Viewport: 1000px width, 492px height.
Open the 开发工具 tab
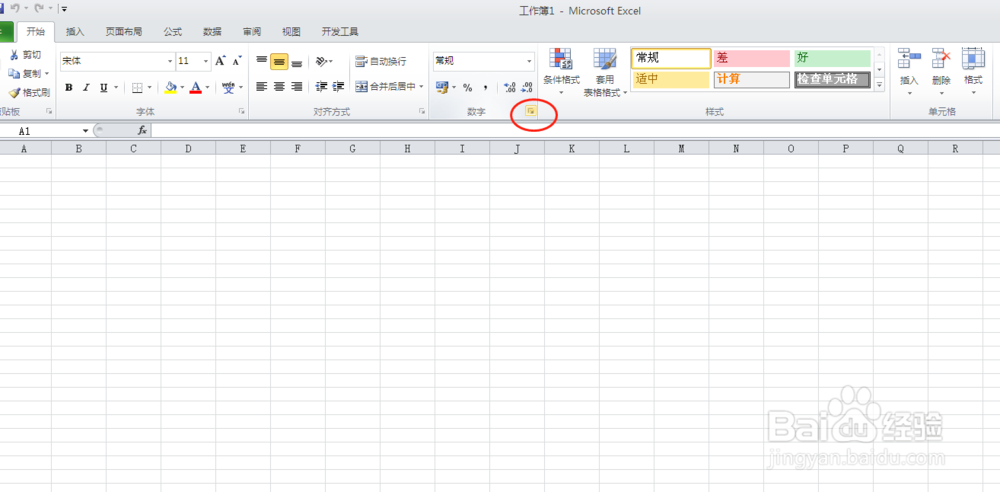[340, 32]
